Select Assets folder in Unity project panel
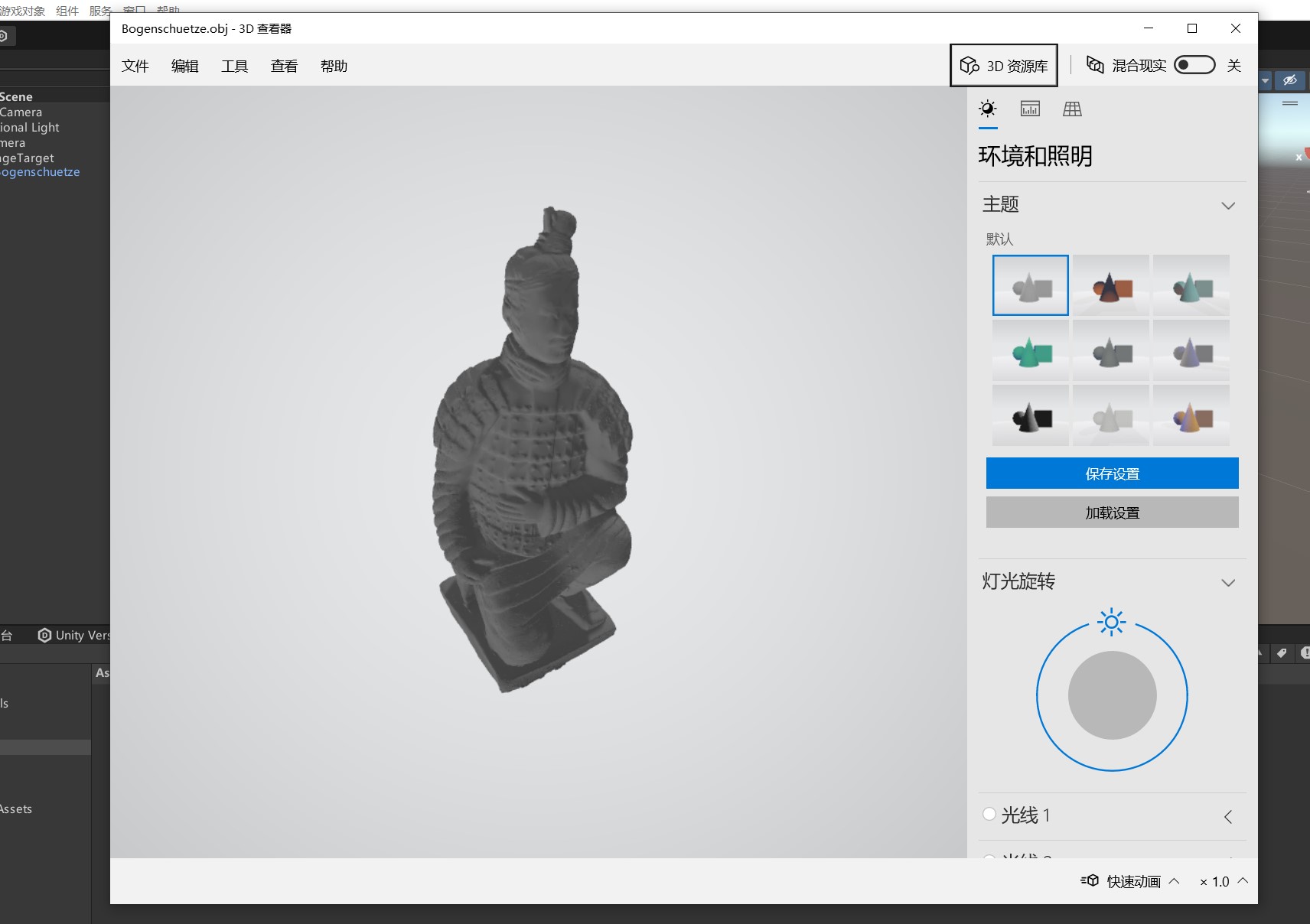 (16, 808)
